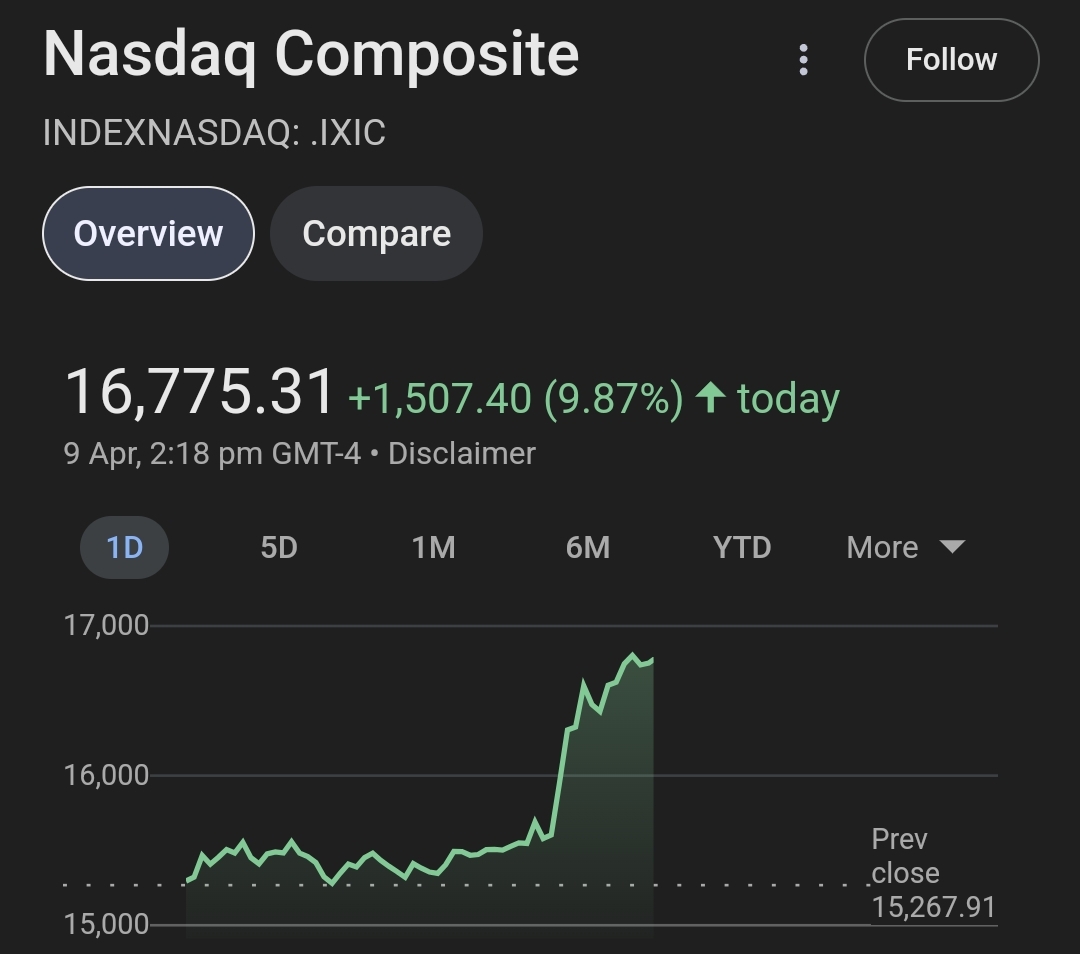Screen dimensions: 1080x954
Task: Click the peak of the price chart line
Action: [632, 655]
